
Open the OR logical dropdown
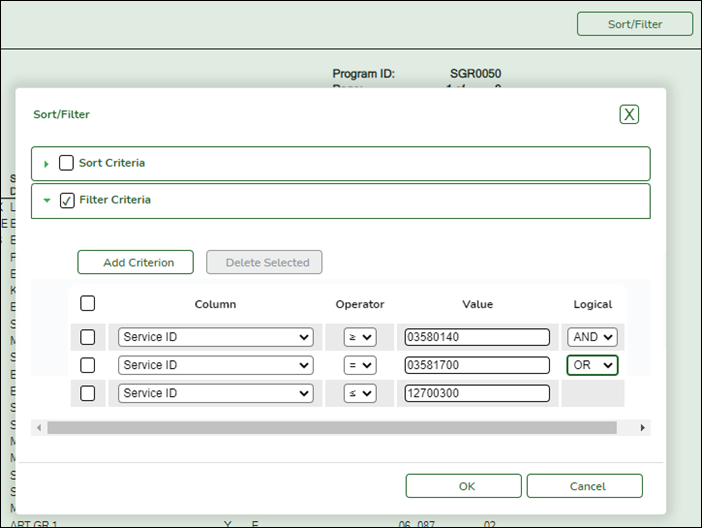click(x=592, y=365)
